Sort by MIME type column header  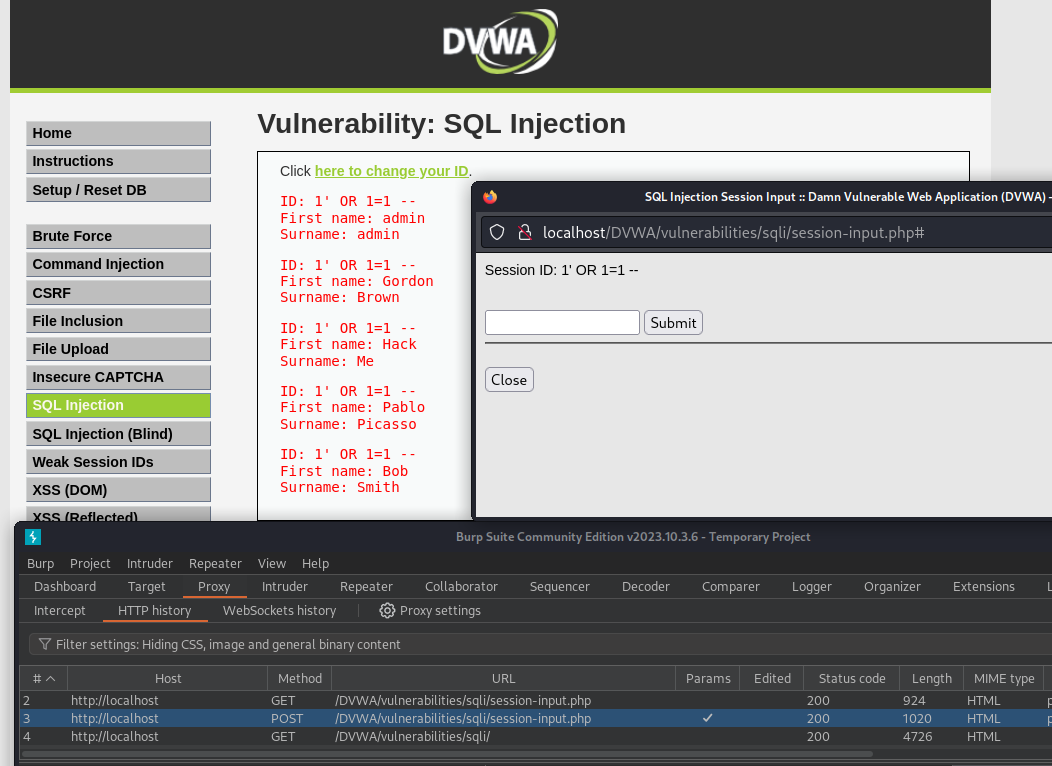[x=1004, y=679]
